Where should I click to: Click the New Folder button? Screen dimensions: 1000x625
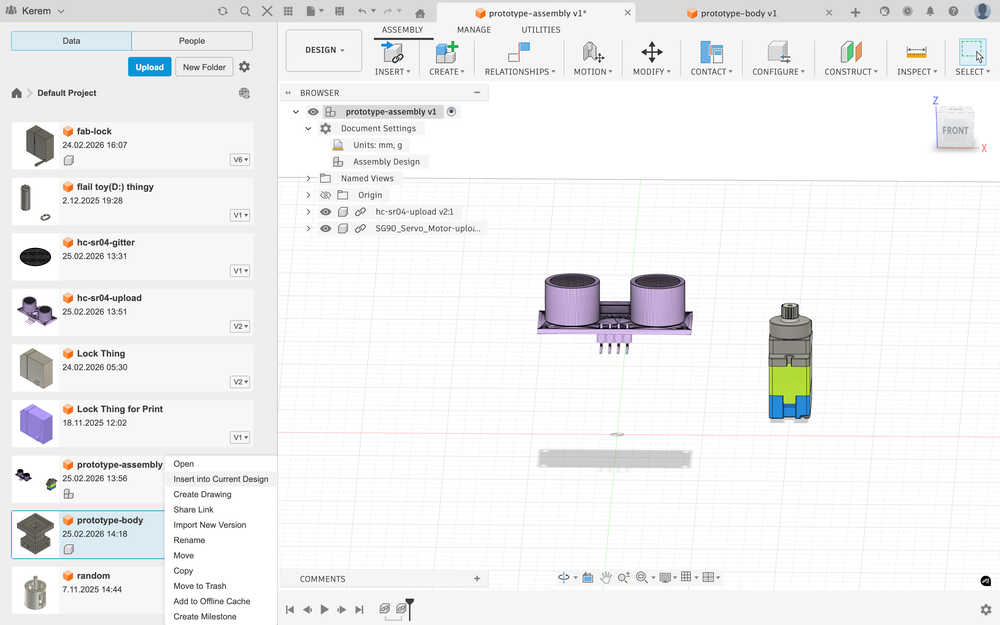click(204, 67)
